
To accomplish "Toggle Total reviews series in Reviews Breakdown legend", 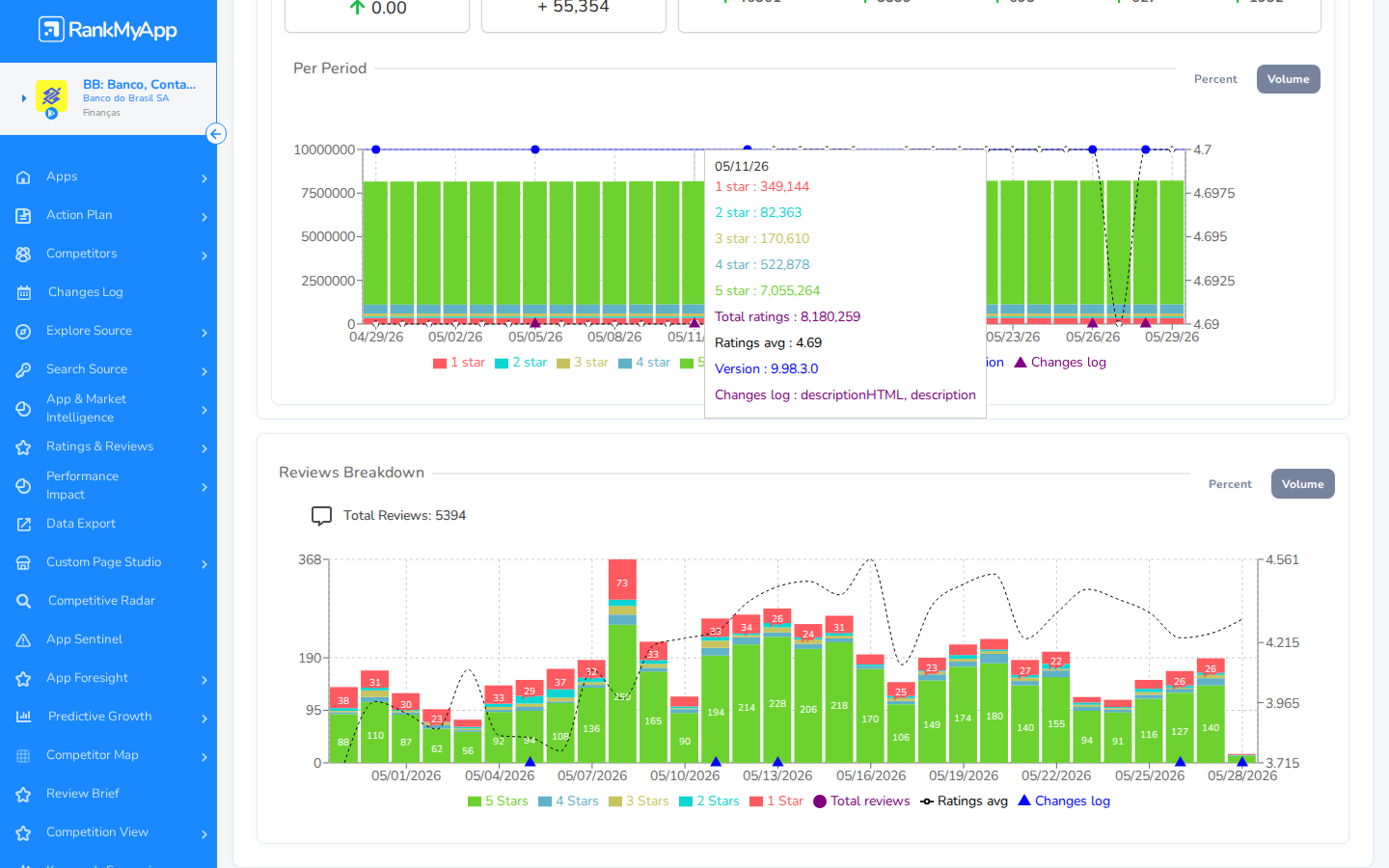I will click(861, 801).
